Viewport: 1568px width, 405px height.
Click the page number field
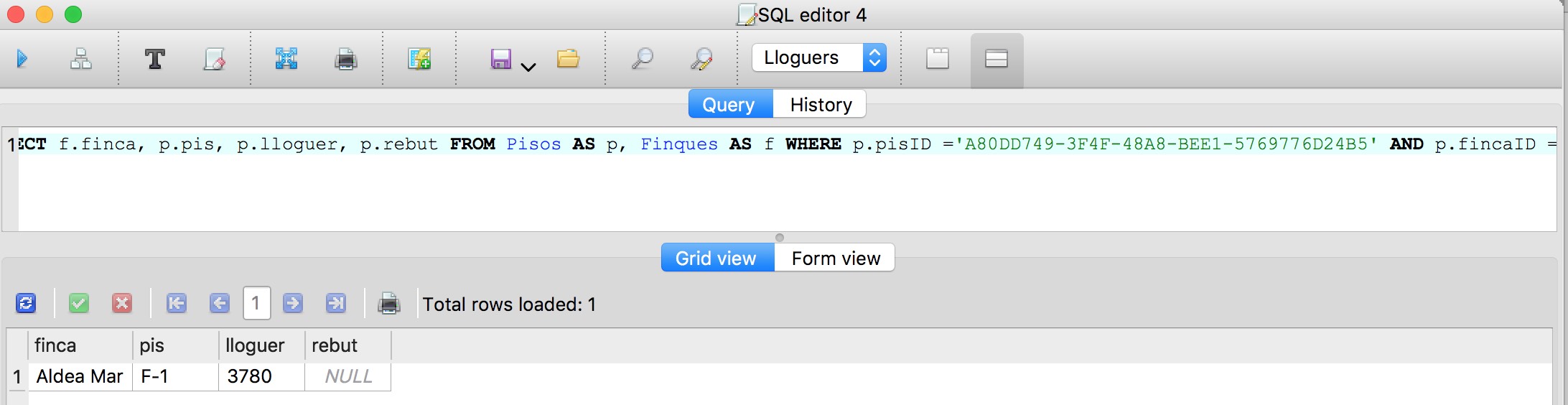click(x=256, y=303)
